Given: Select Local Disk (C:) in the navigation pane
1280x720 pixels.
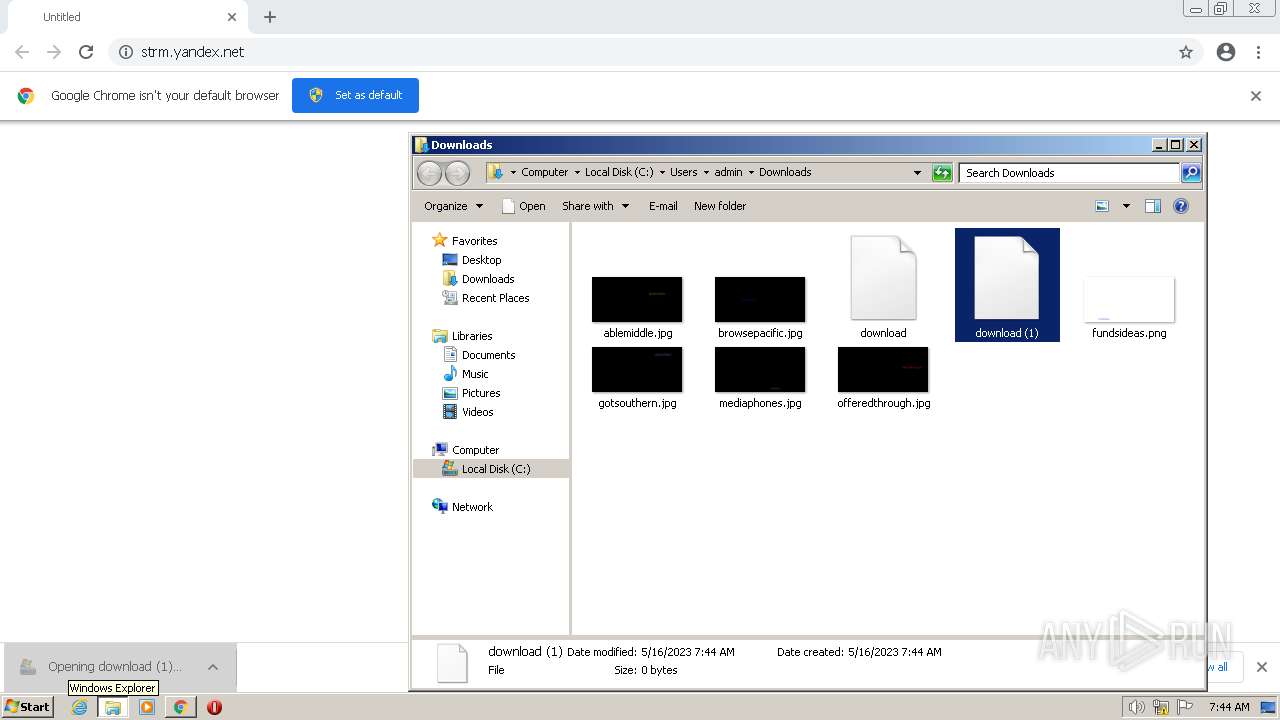Looking at the screenshot, I should [x=491, y=469].
